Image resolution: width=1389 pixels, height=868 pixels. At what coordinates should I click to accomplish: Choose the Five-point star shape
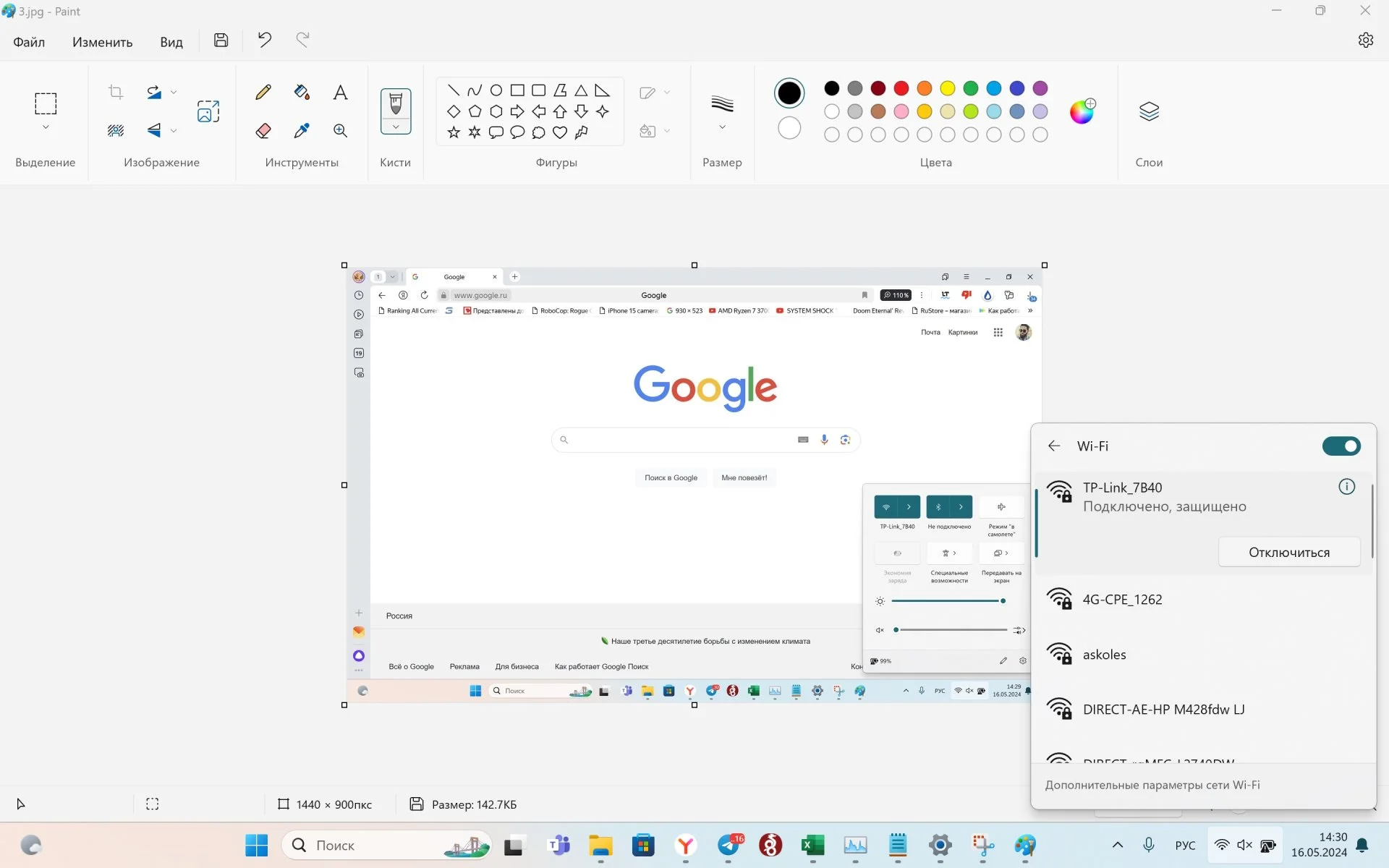(454, 132)
